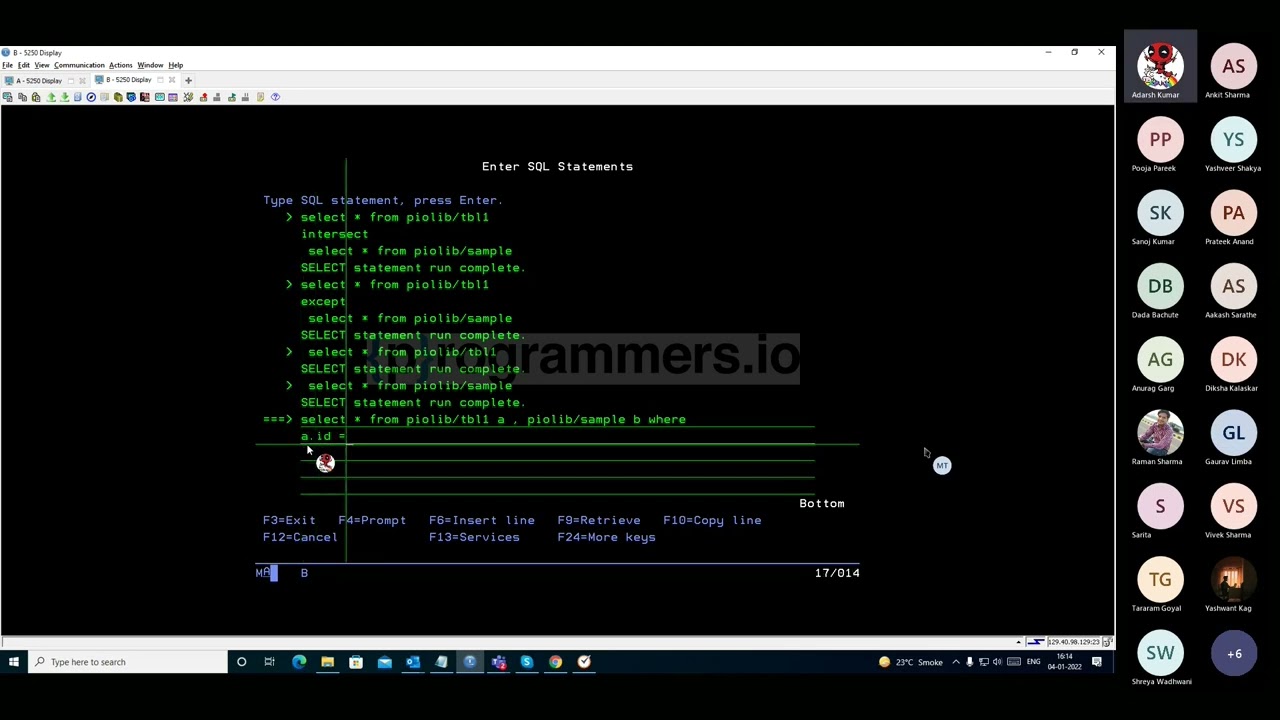Click the F12=Cancel function key

pos(300,537)
